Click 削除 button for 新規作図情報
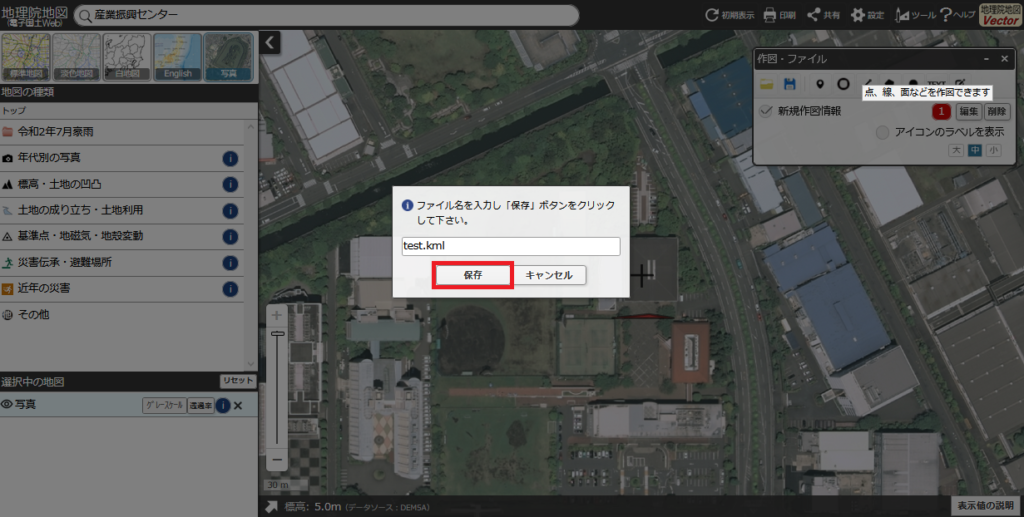This screenshot has width=1024, height=517. 997,112
